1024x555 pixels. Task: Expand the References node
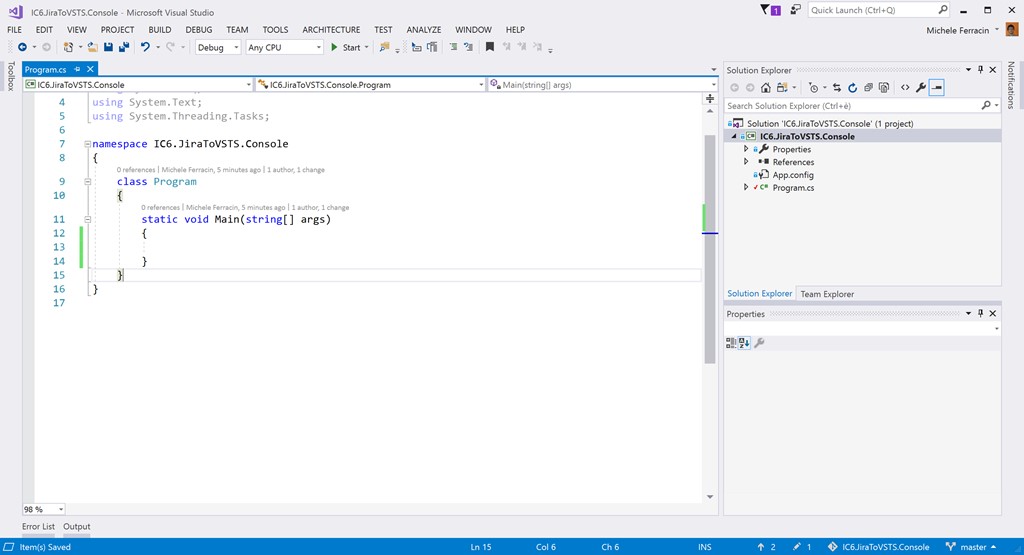coord(746,162)
